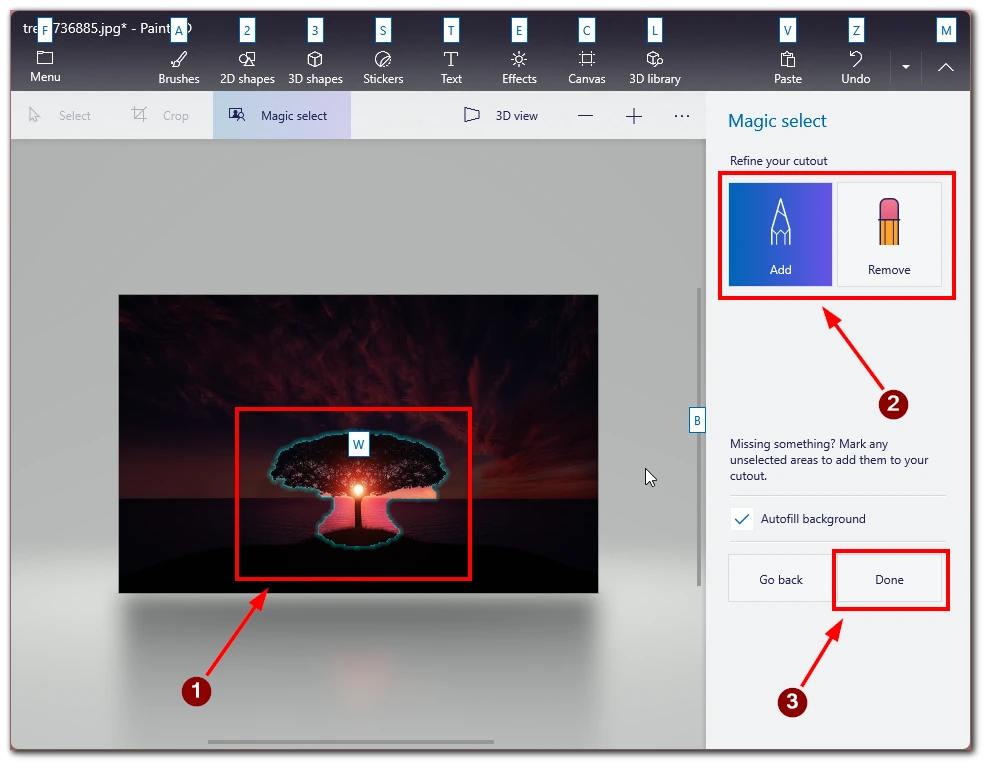
Task: Collapse the ribbon with the chevron
Action: (x=945, y=67)
